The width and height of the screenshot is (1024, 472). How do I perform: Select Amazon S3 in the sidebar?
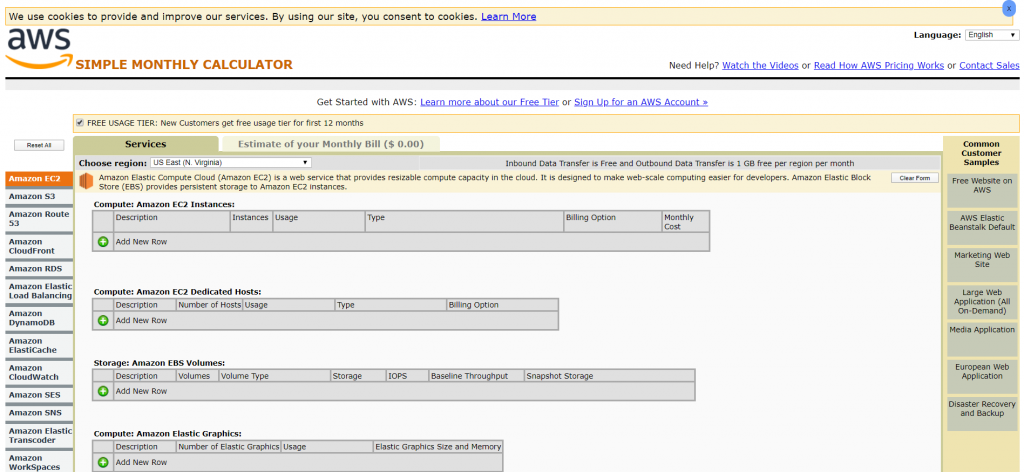click(x=39, y=197)
